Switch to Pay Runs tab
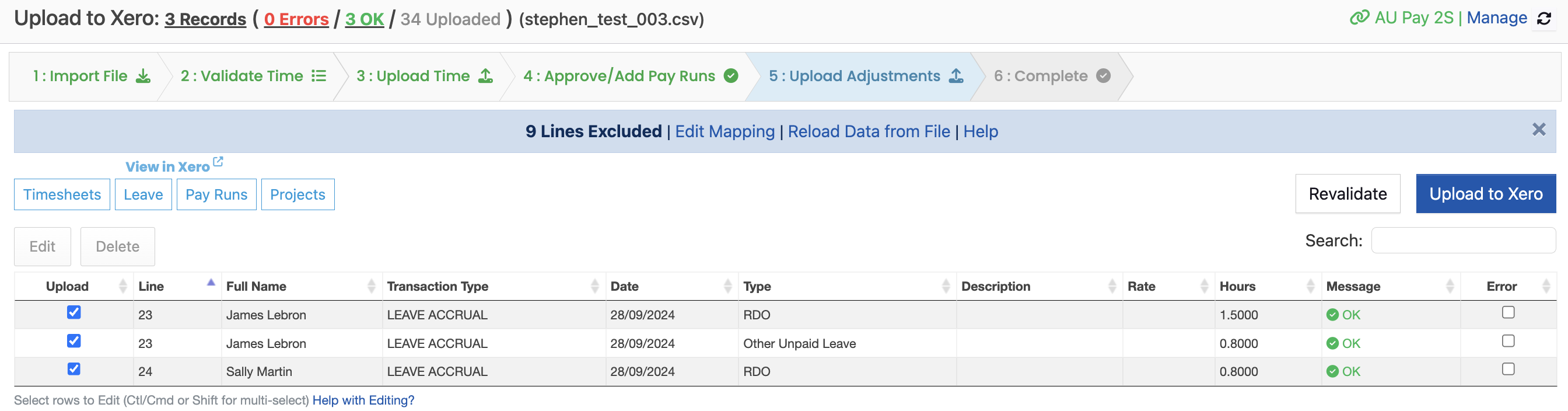 tap(216, 195)
